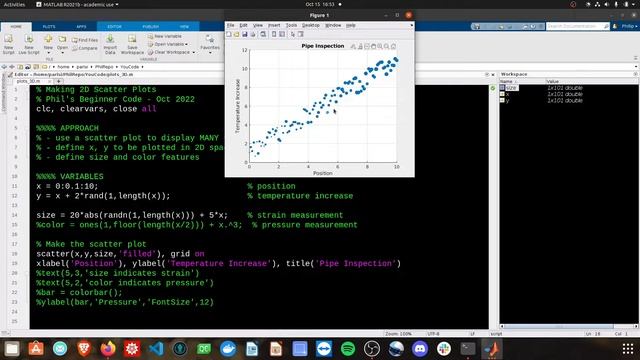Create a New Variable
The width and height of the screenshot is (640, 360).
point(164,36)
